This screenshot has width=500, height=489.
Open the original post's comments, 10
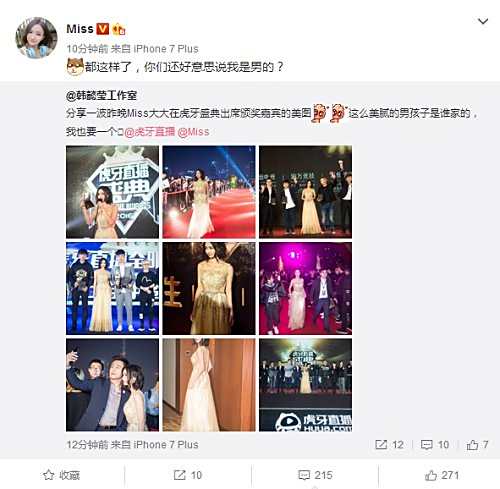pyautogui.click(x=435, y=445)
